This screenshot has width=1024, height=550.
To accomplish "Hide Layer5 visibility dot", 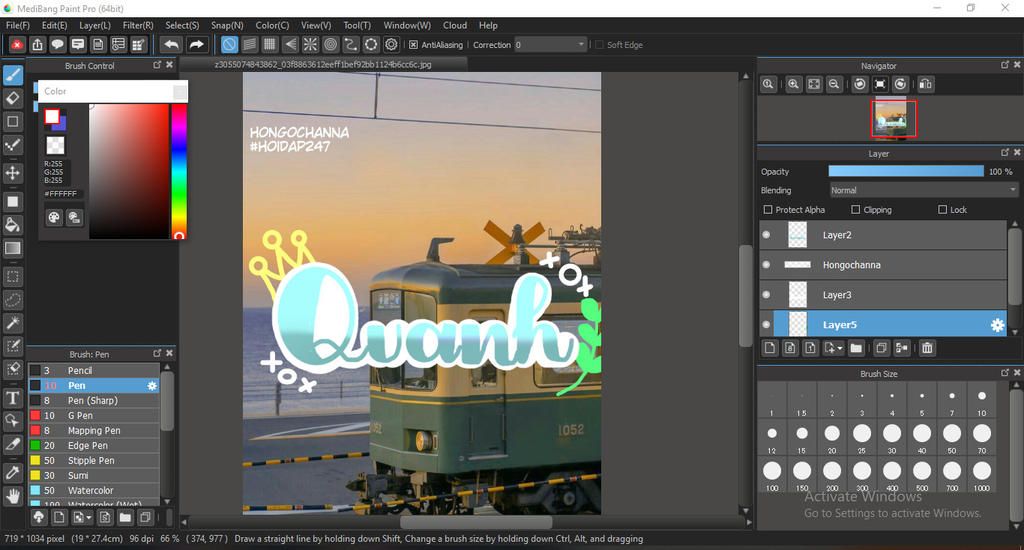I will (767, 325).
